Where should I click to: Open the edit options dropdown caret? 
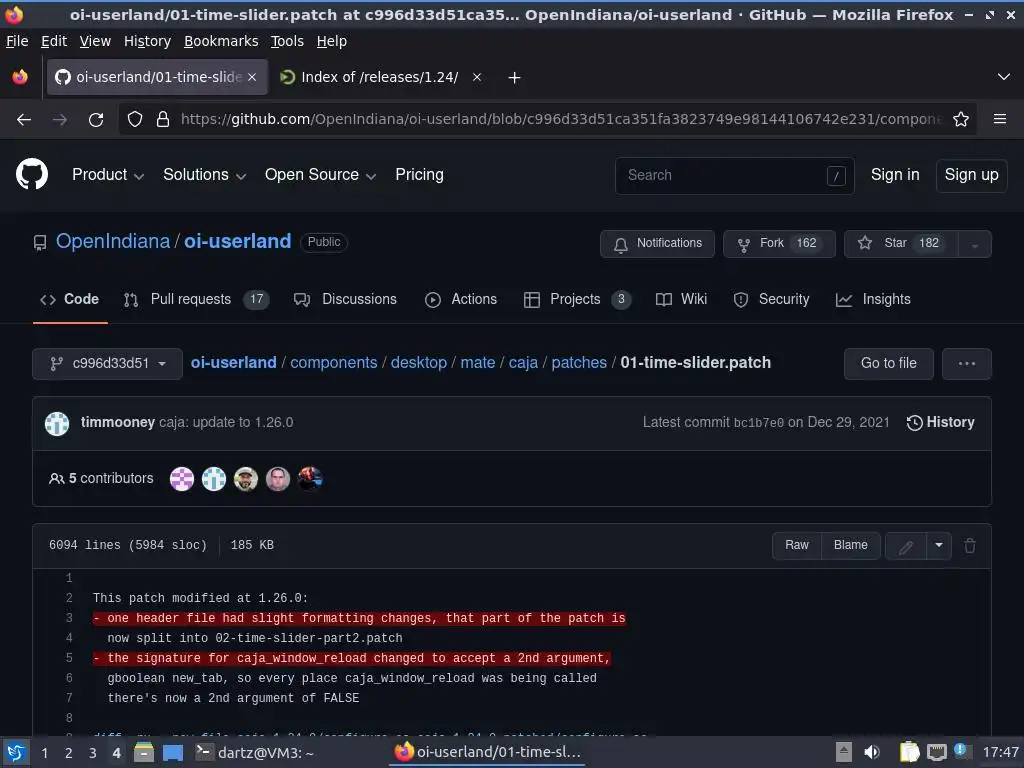(x=938, y=545)
